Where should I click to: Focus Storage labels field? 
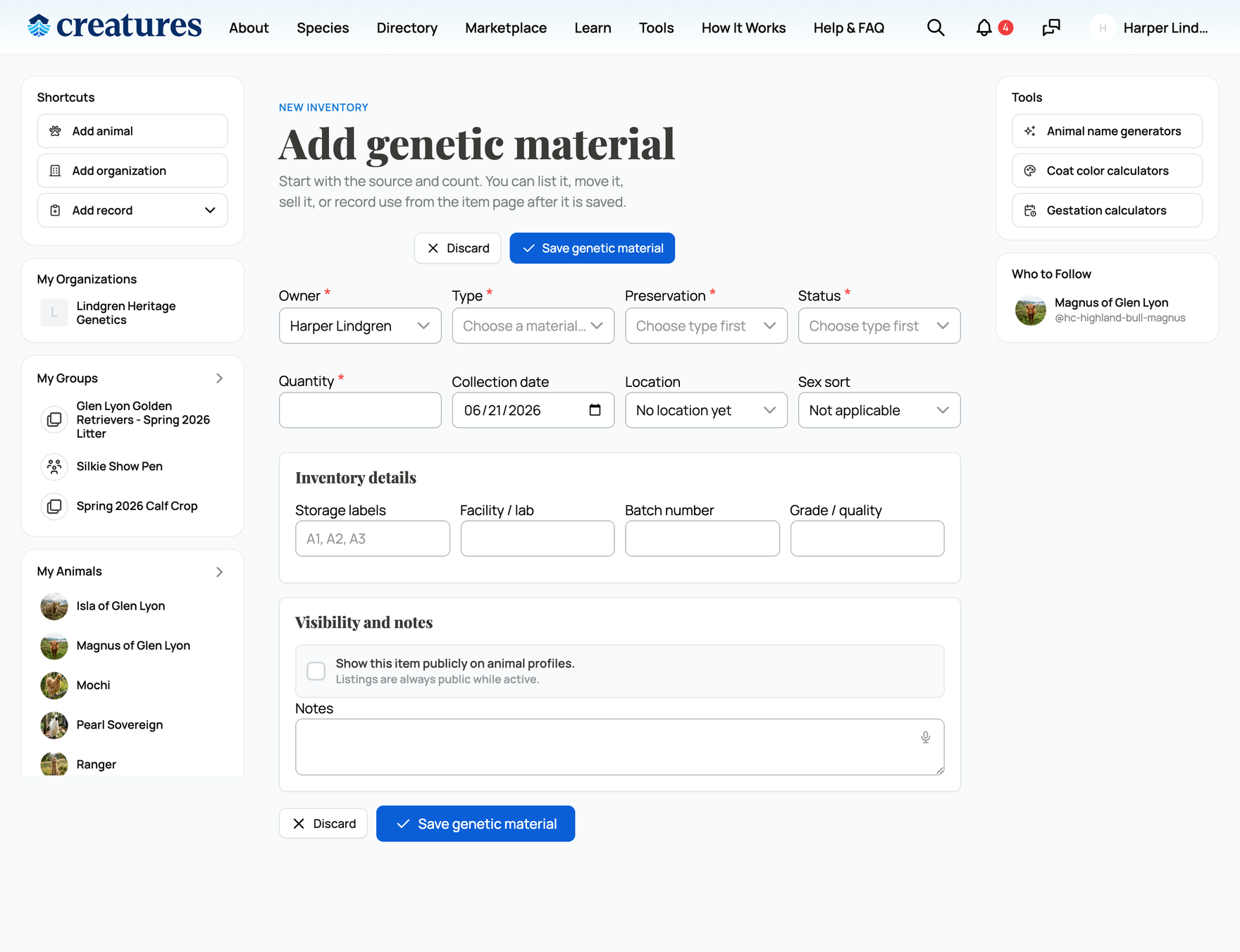click(373, 538)
